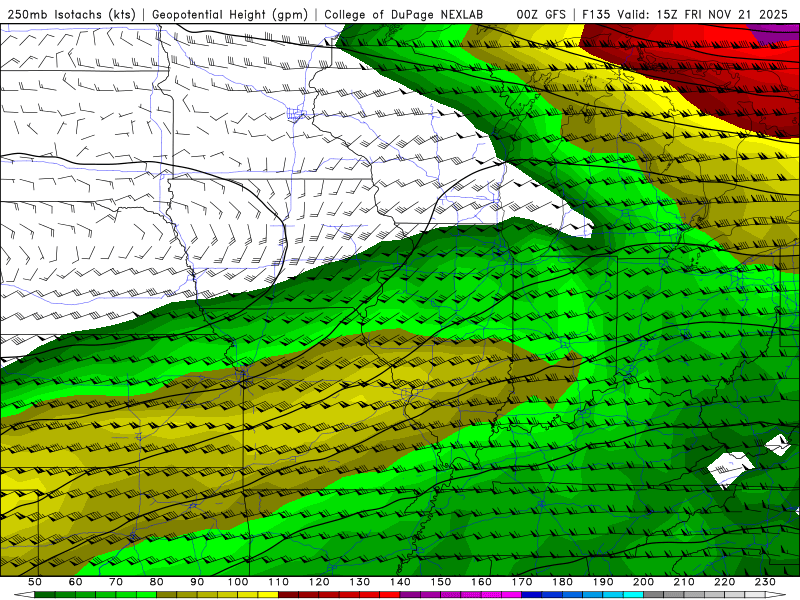Image resolution: width=800 pixels, height=600 pixels.
Task: Pick the dark gray swatch right of 200
Action: (x=654, y=595)
